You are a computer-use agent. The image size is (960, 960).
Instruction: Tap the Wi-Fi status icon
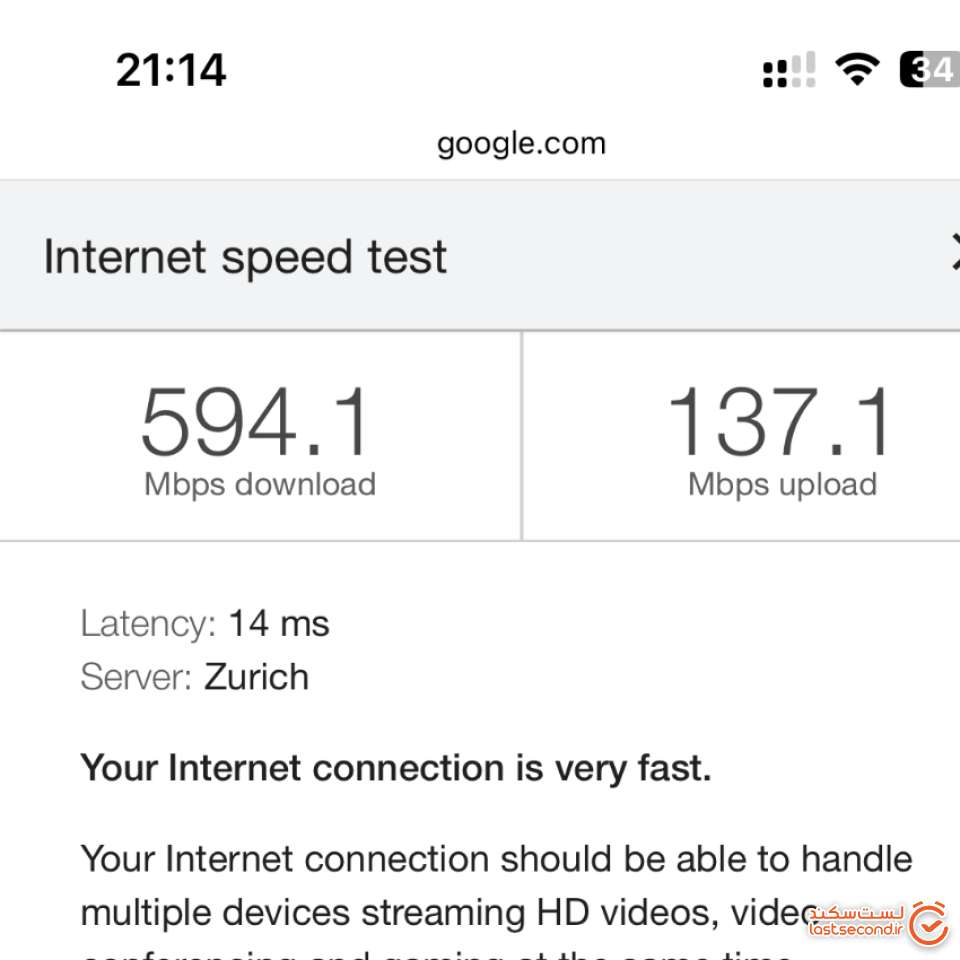[x=857, y=69]
